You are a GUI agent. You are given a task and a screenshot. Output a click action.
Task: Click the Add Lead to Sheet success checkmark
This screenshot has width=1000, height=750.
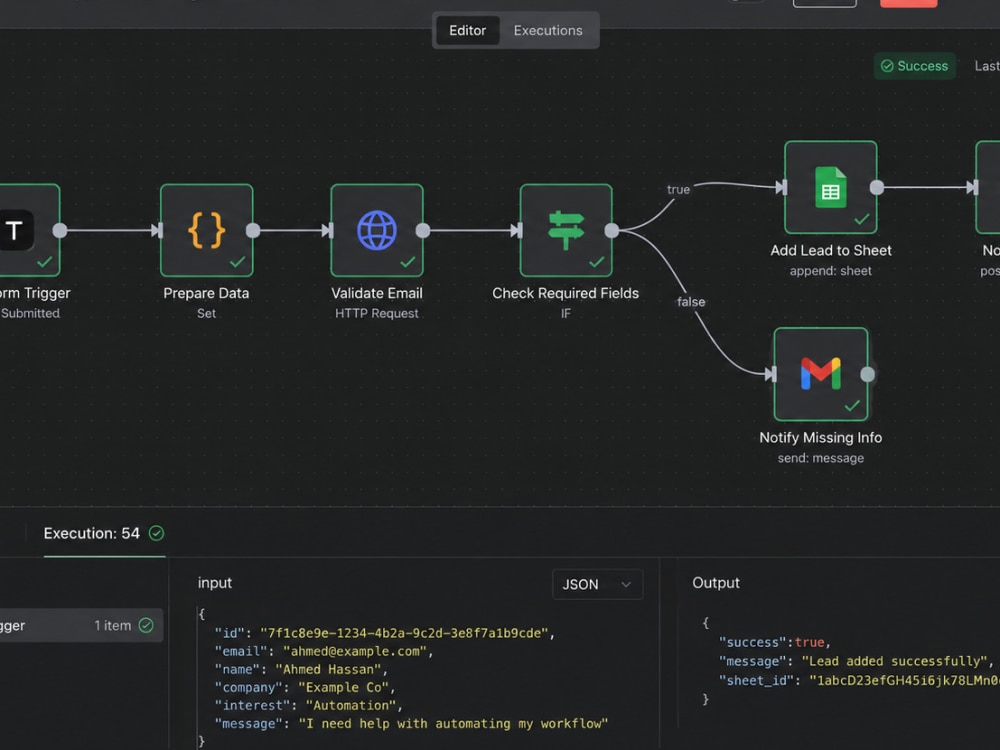point(862,219)
